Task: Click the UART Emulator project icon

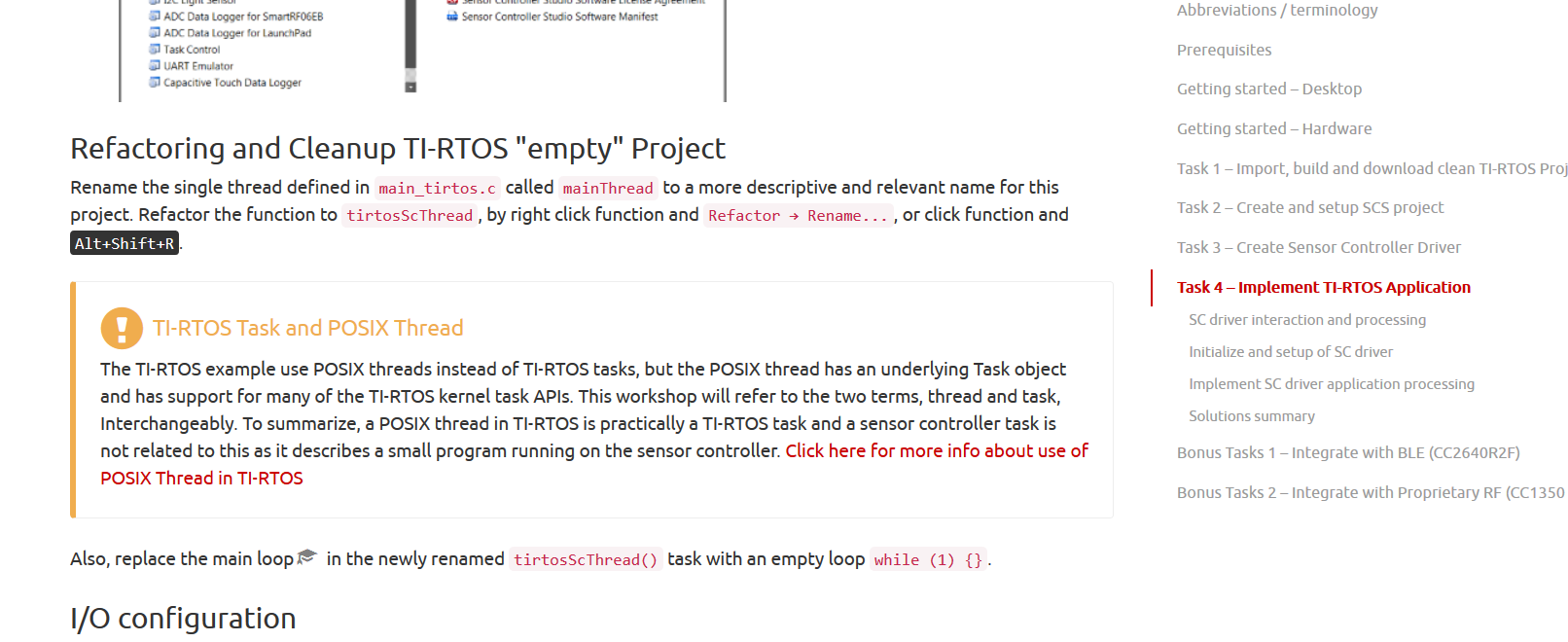Action: point(155,66)
